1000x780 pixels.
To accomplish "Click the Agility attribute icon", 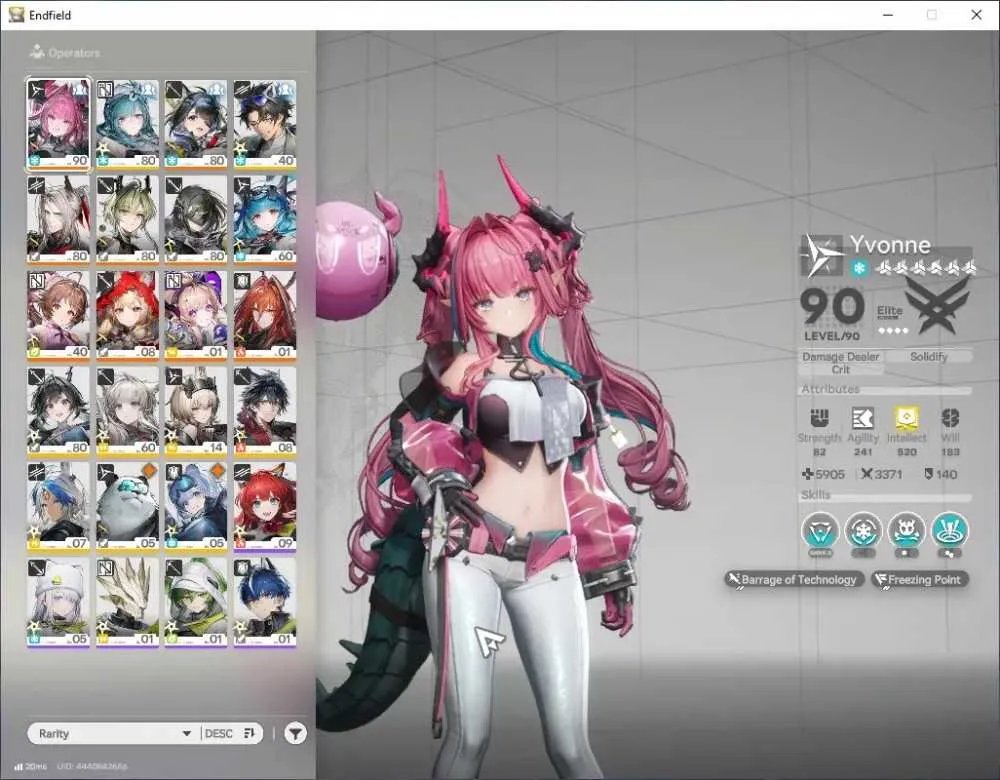I will point(863,418).
